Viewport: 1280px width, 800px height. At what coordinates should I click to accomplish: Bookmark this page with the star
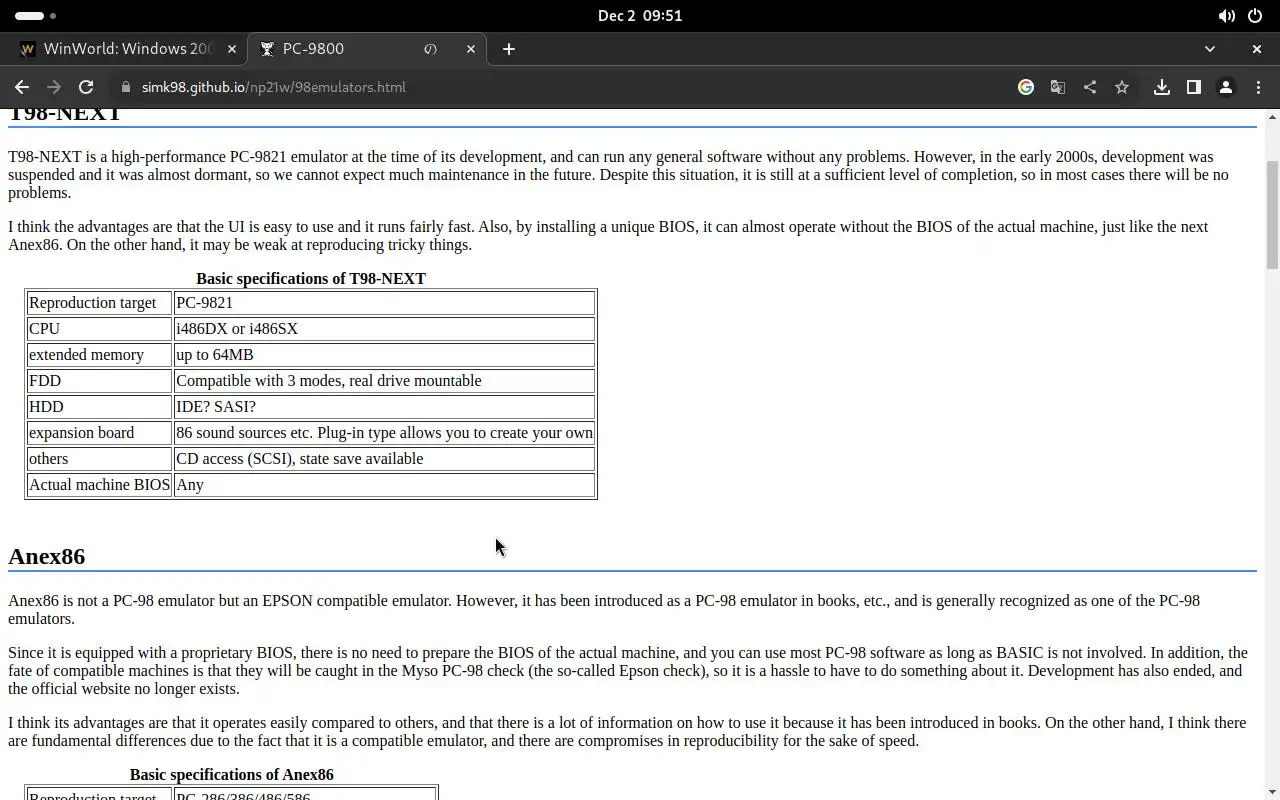point(1122,87)
